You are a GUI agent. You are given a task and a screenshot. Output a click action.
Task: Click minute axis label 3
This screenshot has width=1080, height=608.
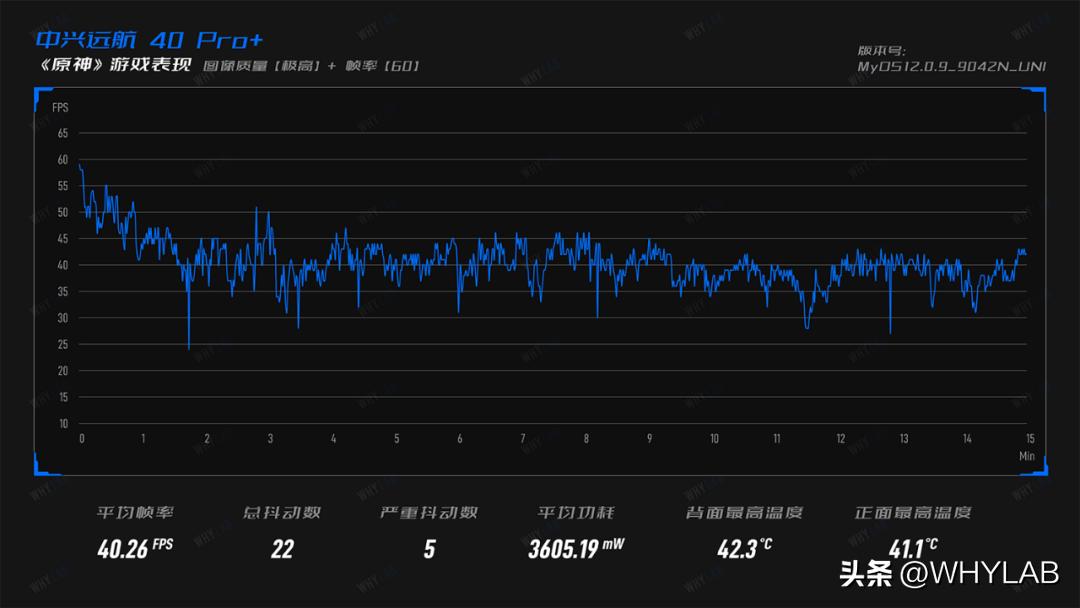point(270,439)
